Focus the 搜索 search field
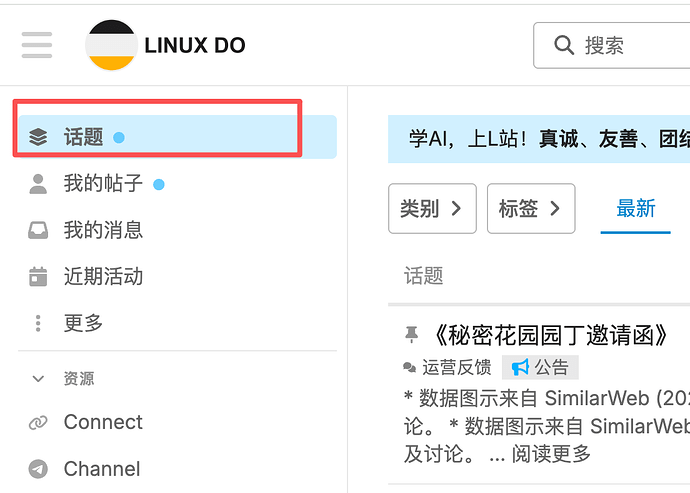This screenshot has height=493, width=690. (612, 45)
